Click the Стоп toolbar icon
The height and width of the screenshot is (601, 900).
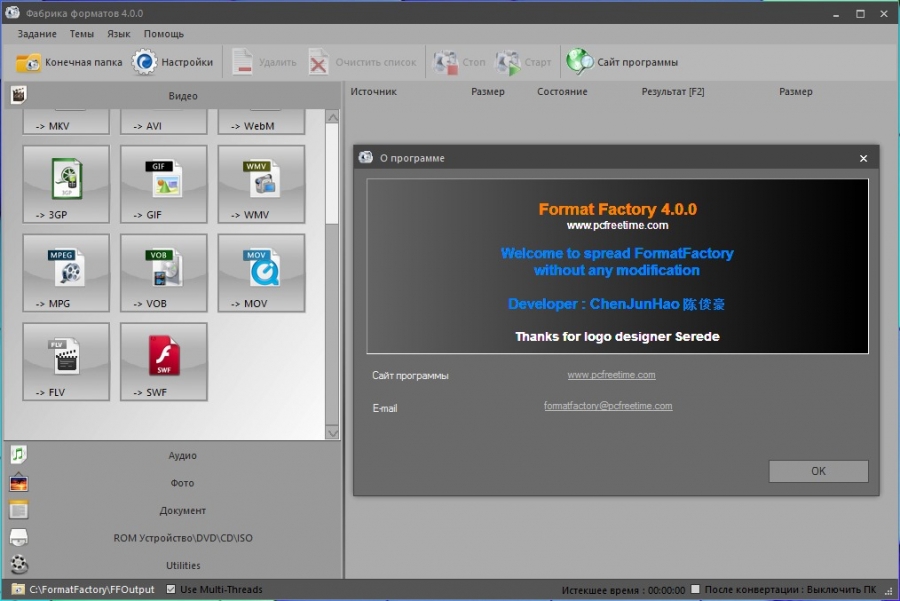(x=445, y=62)
